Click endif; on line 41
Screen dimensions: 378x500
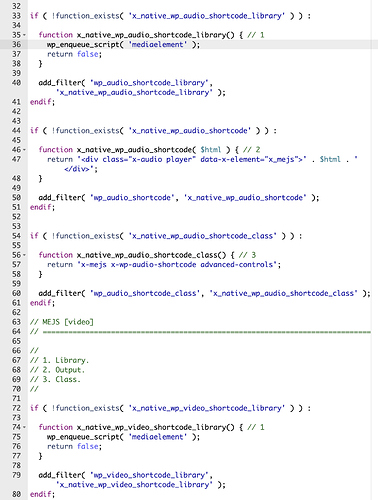click(x=42, y=102)
